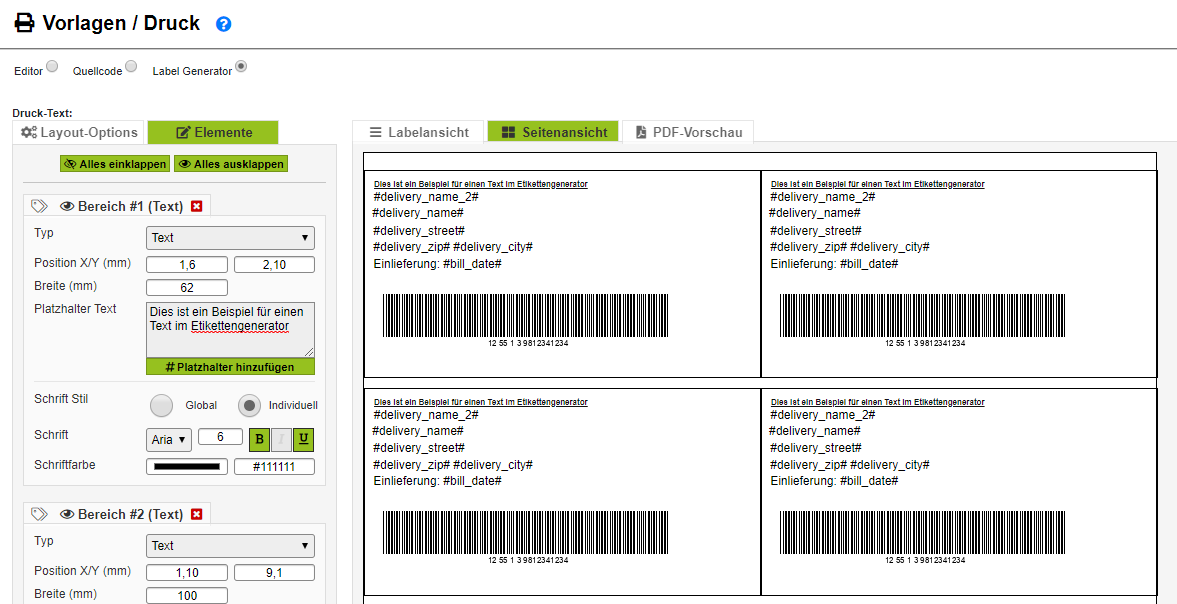Viewport: 1177px width, 604px height.
Task: Click #delivery_street# in the top-left label
Action: 419,230
